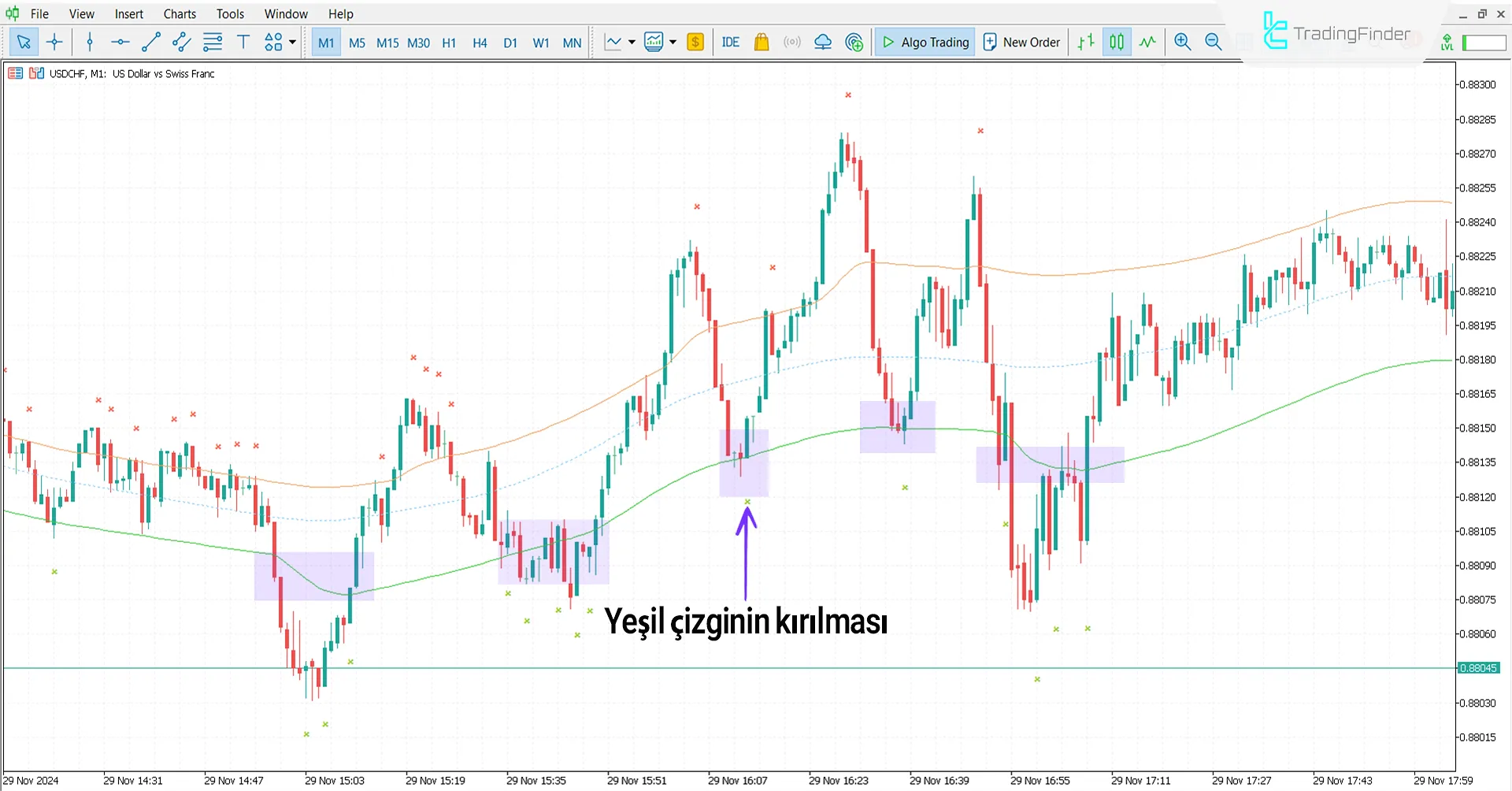
Task: Open the VPS cloud service
Action: click(x=823, y=42)
